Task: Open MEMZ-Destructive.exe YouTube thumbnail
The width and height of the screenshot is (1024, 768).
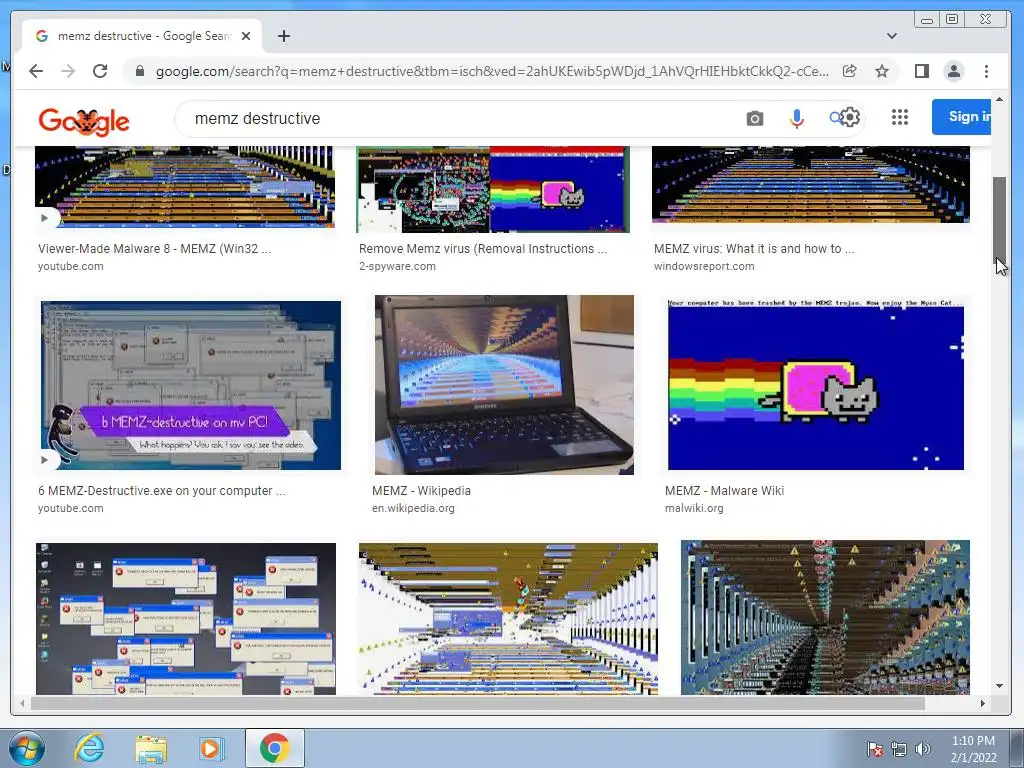Action: click(x=191, y=385)
